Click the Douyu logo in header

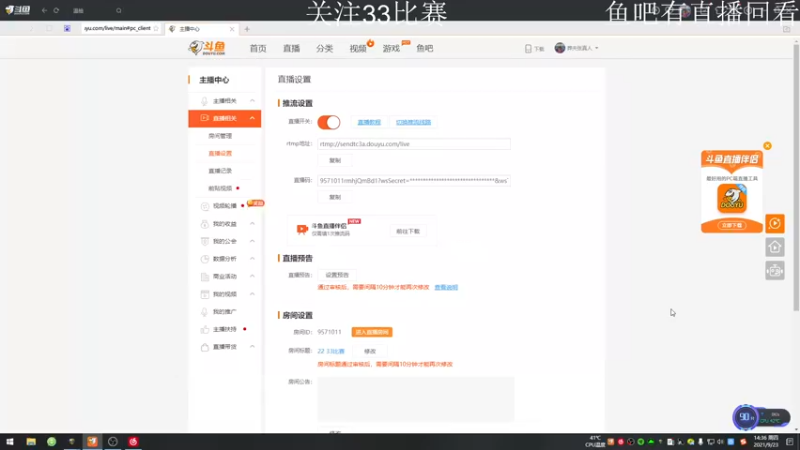pyautogui.click(x=207, y=48)
